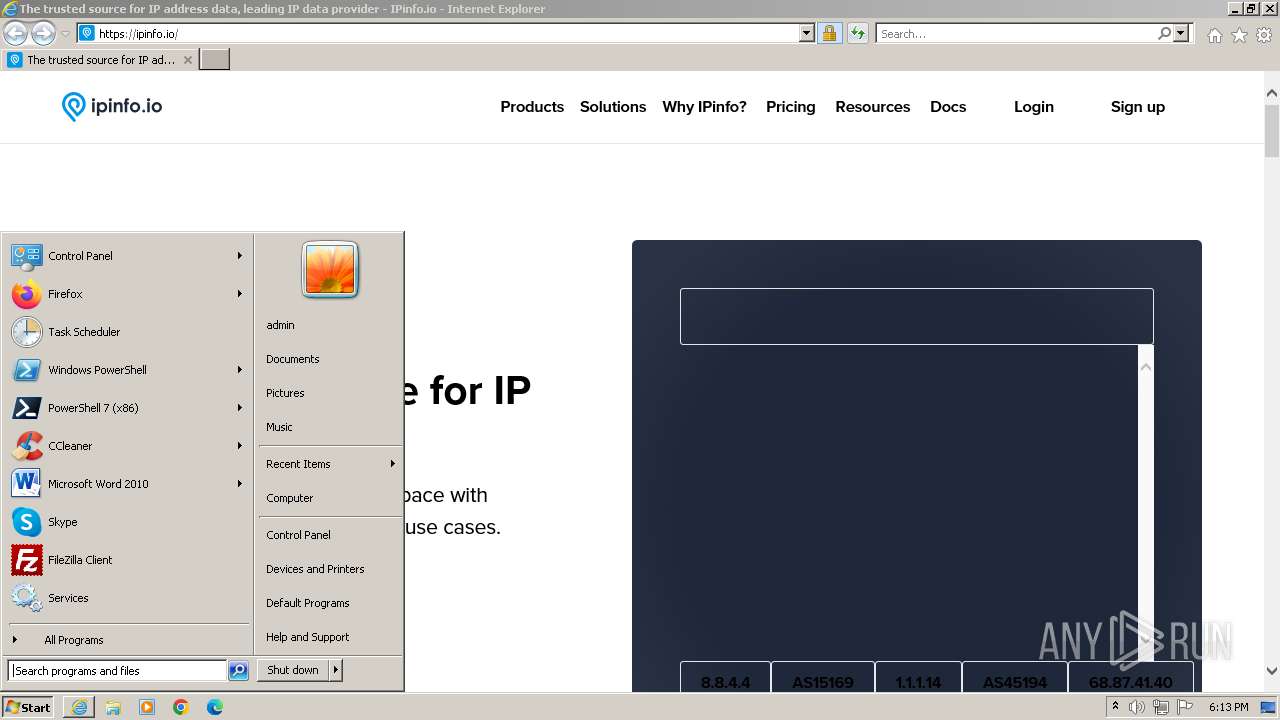Click the Internet Explorer back arrow button

tap(15, 33)
